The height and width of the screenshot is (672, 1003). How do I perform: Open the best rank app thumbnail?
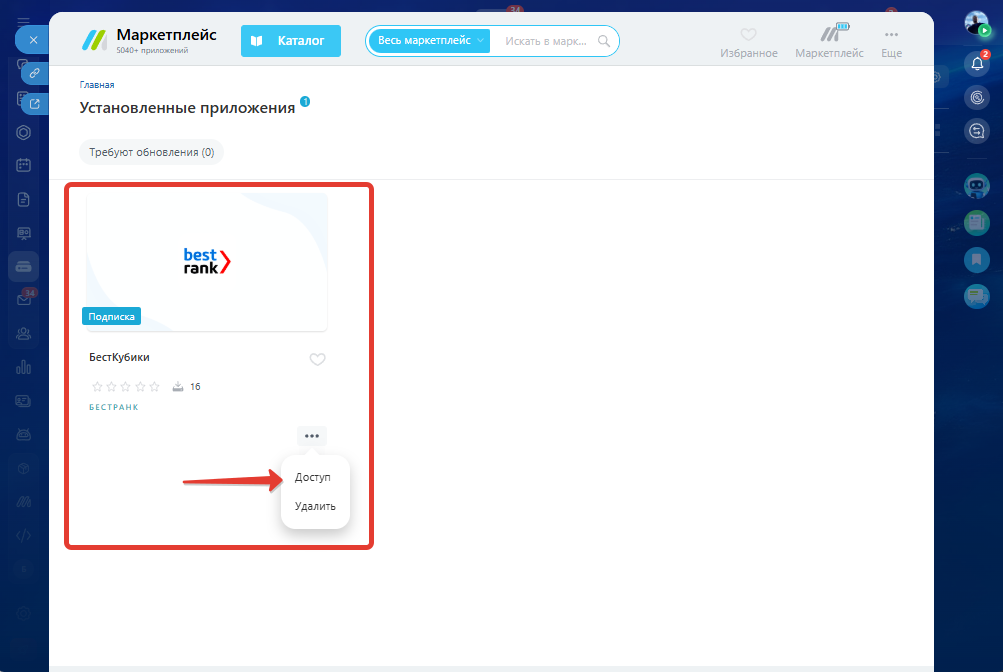point(207,262)
